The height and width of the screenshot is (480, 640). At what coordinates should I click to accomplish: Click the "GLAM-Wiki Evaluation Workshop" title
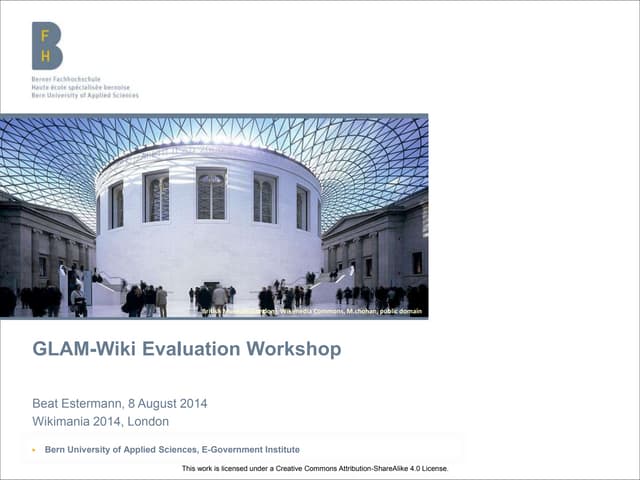pyautogui.click(x=186, y=349)
